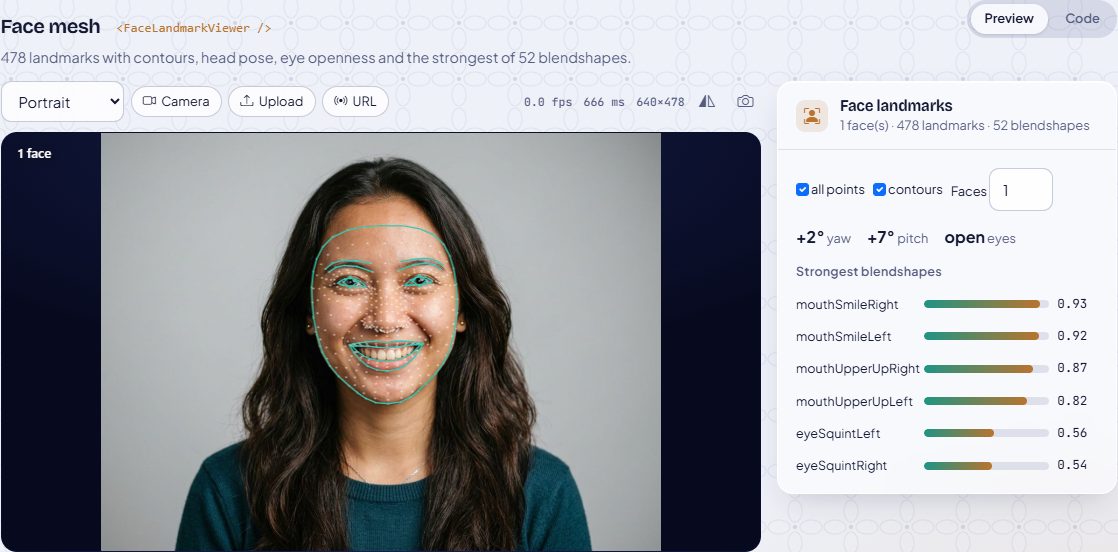Click the 'Strongest blendshapes' label
Viewport: 1118px width, 552px height.
(x=868, y=272)
